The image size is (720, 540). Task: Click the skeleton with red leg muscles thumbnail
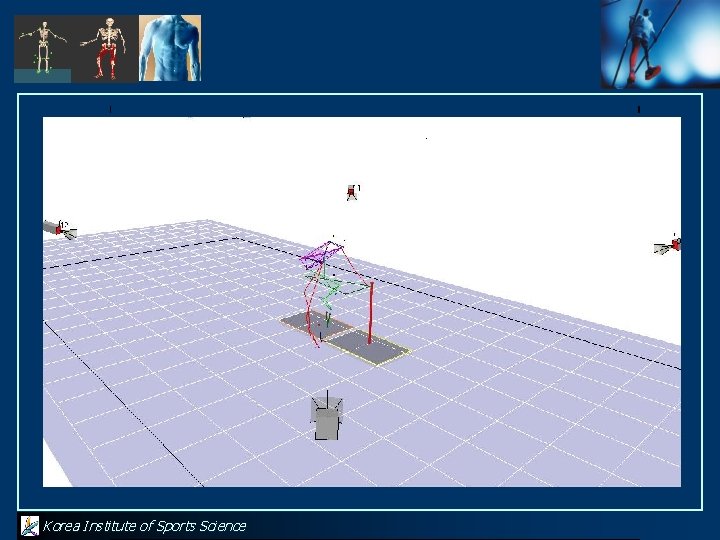pos(105,49)
